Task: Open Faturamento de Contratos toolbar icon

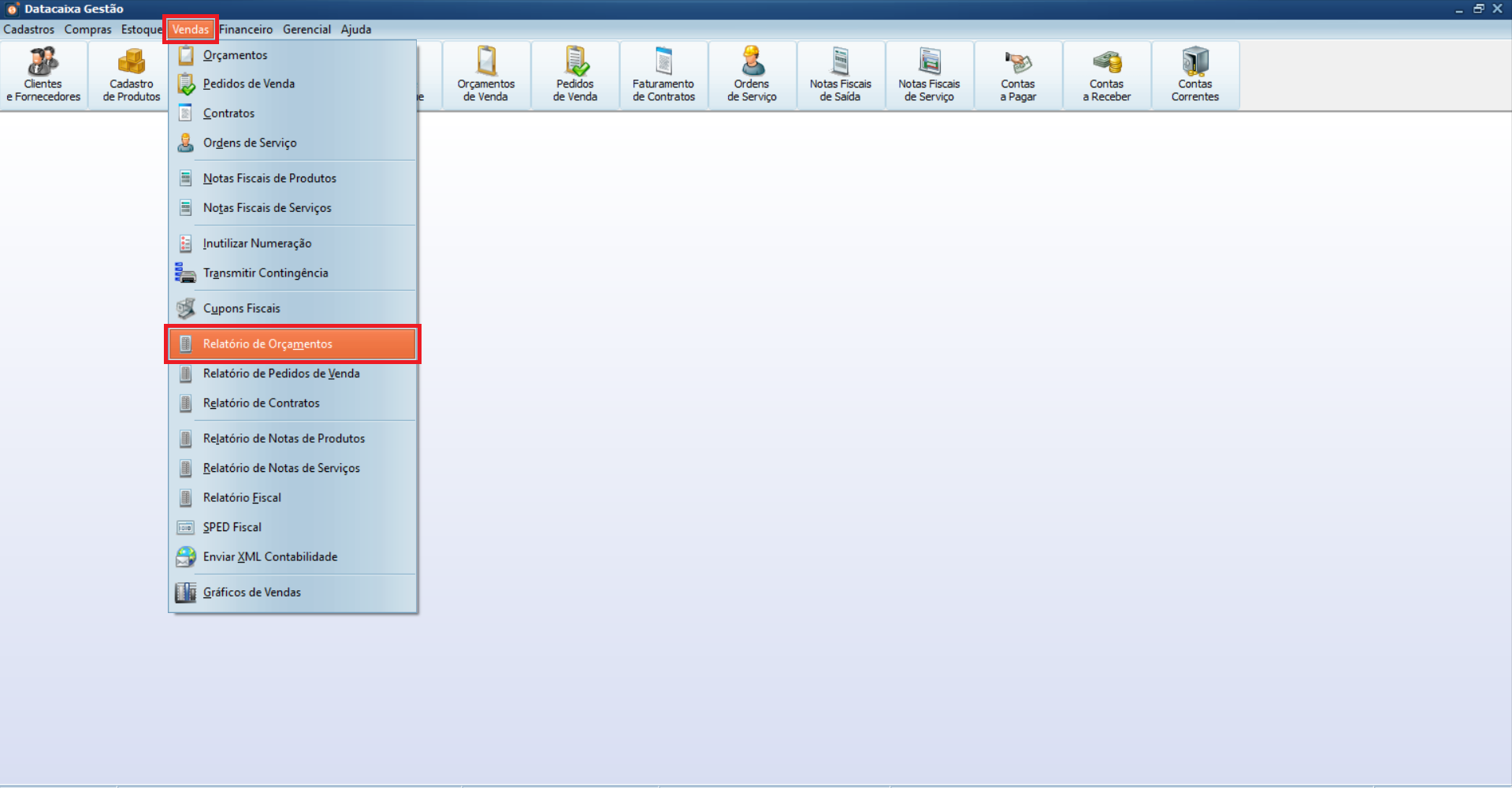Action: (663, 75)
